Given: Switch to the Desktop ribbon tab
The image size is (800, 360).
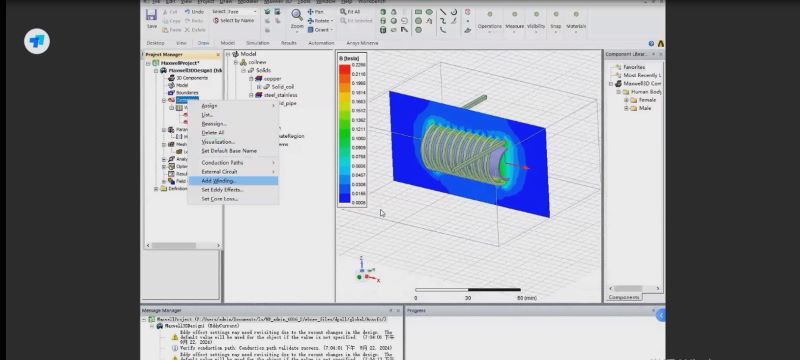Looking at the screenshot, I should 155,43.
